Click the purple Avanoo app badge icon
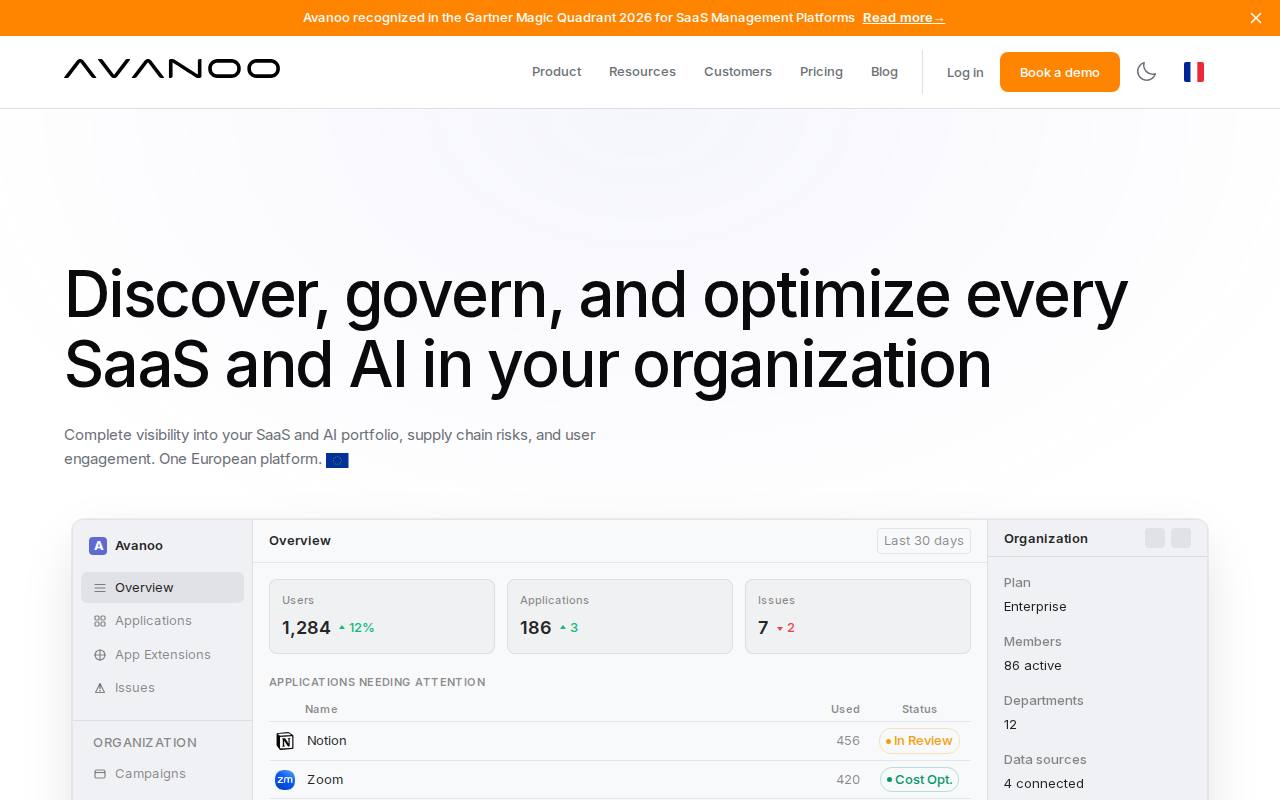The image size is (1280, 800). tap(98, 546)
